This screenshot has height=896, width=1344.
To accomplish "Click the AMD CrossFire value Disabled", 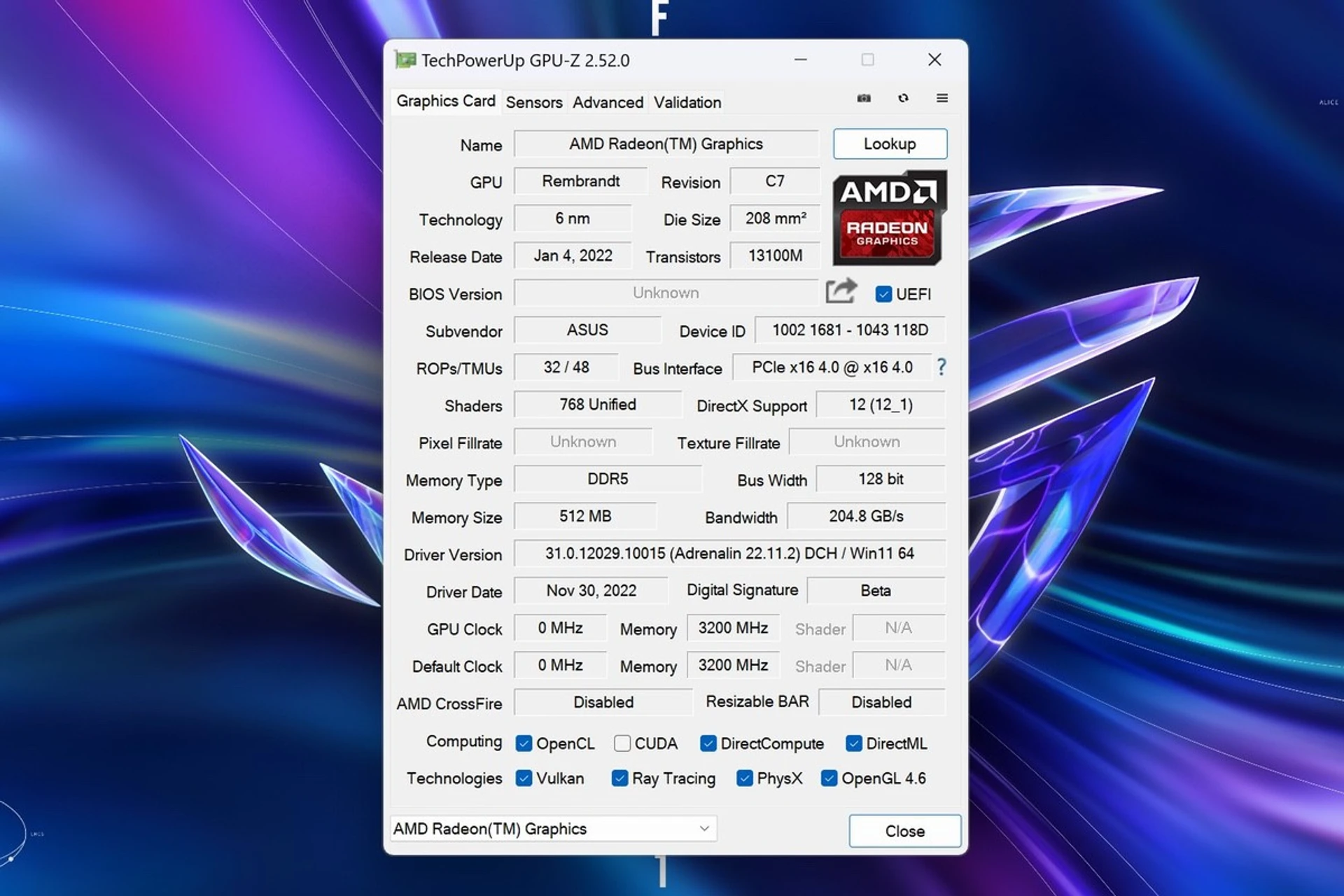I will tap(603, 702).
